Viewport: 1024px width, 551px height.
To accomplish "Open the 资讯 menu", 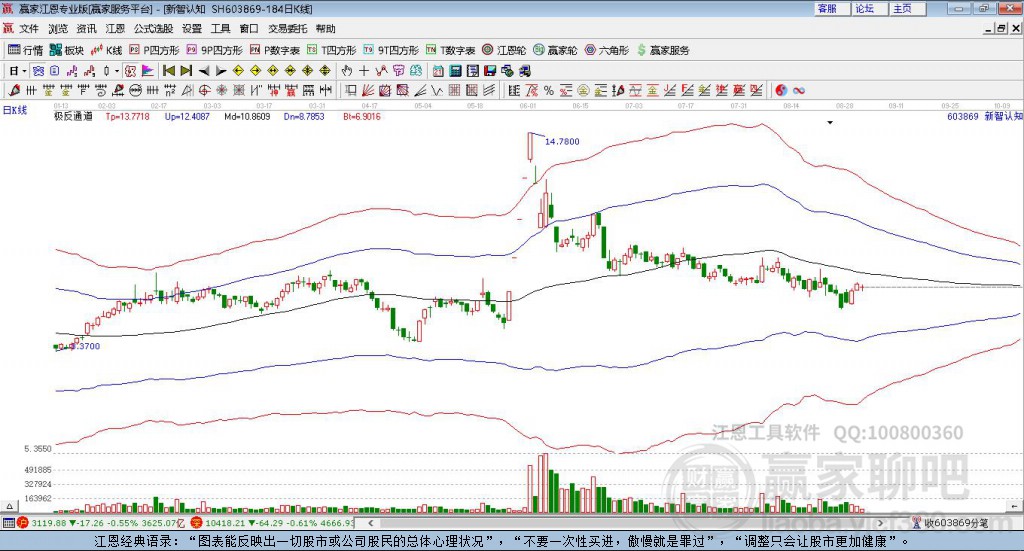I will (86, 29).
